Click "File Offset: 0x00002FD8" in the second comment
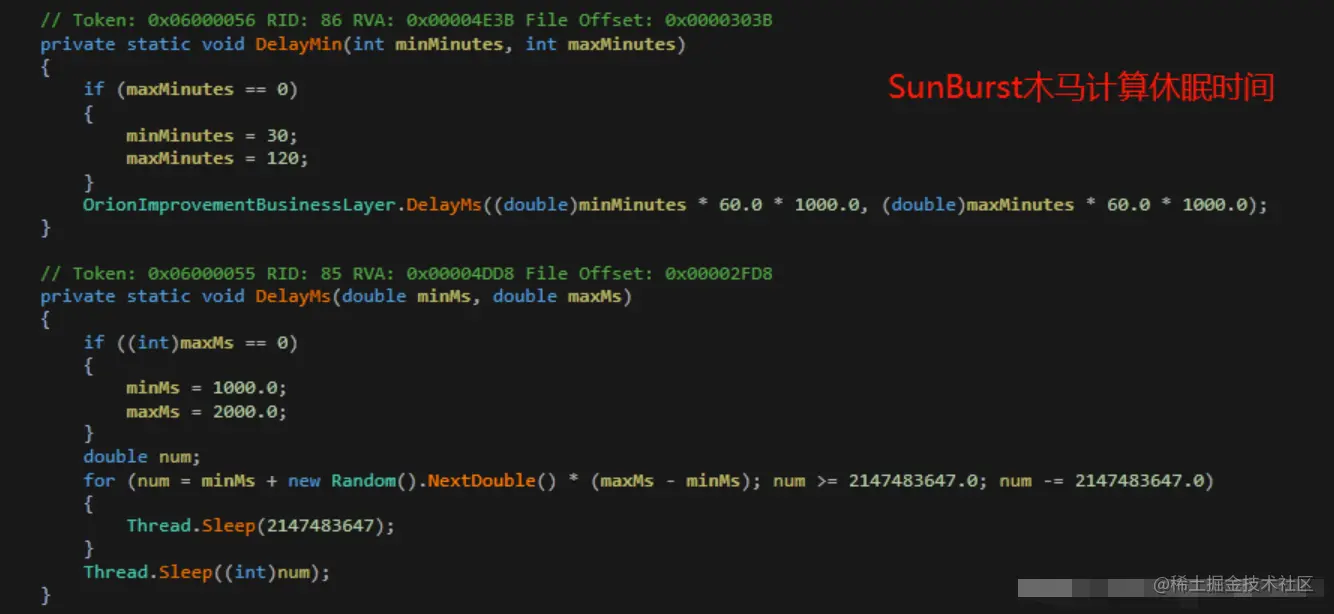 (x=647, y=273)
